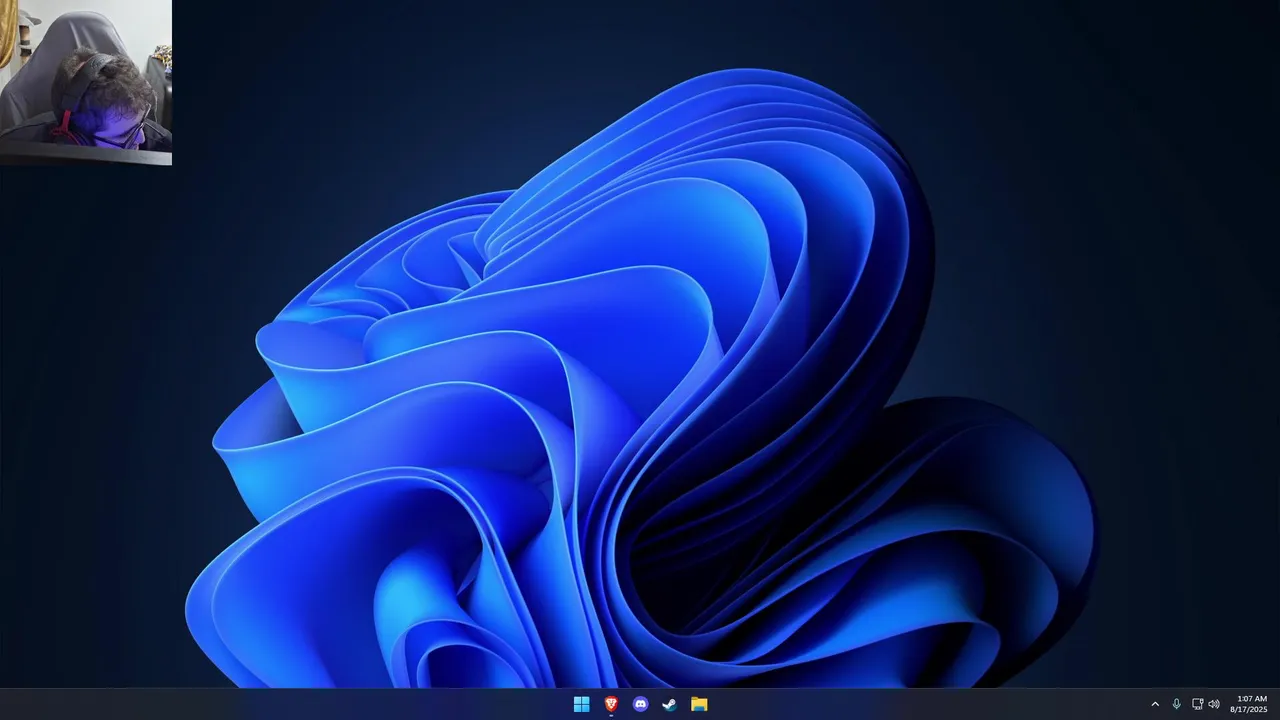The height and width of the screenshot is (720, 1280).
Task: Show hidden system tray icons
Action: pos(1155,704)
